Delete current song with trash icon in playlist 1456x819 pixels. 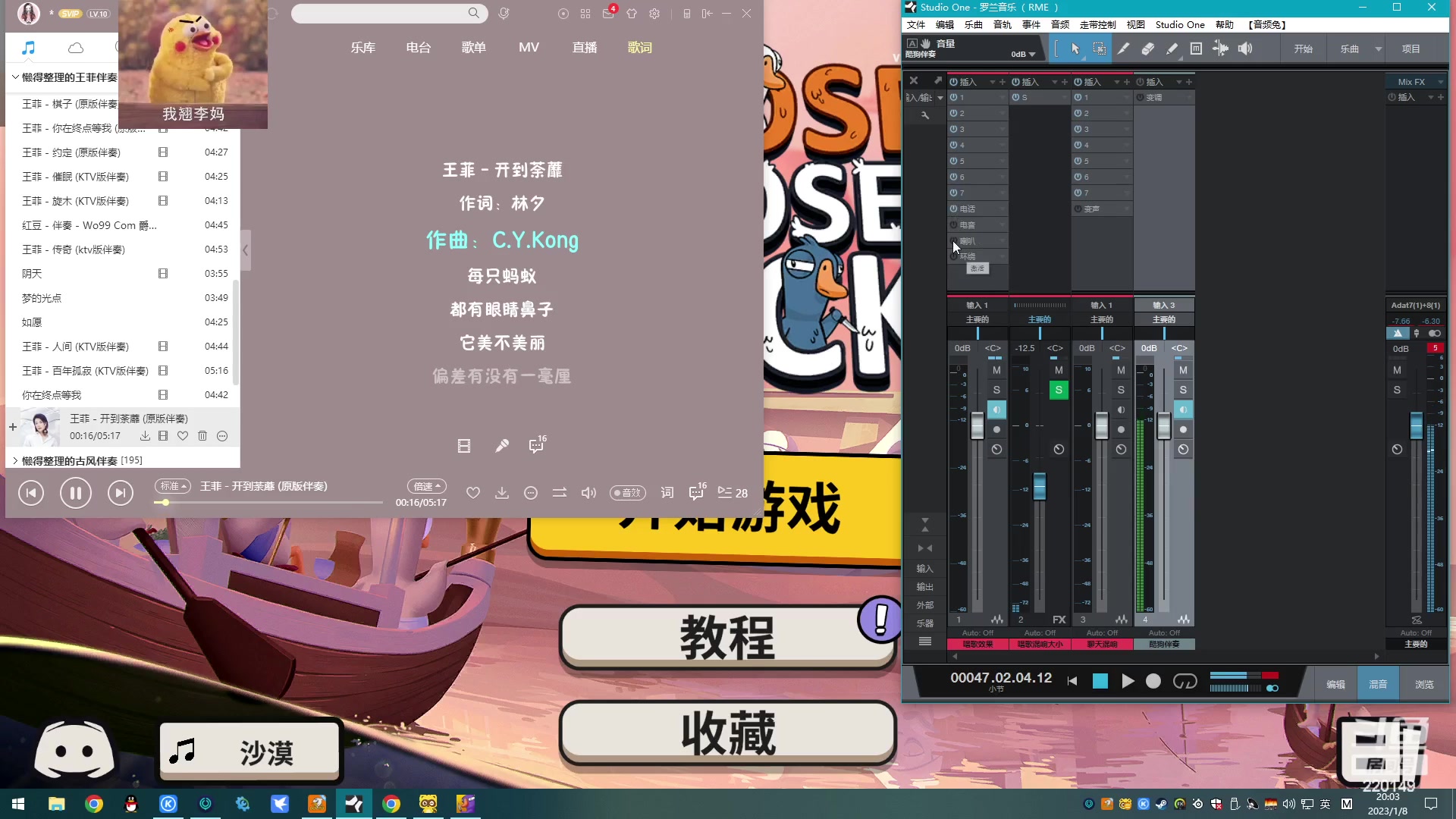(x=202, y=436)
